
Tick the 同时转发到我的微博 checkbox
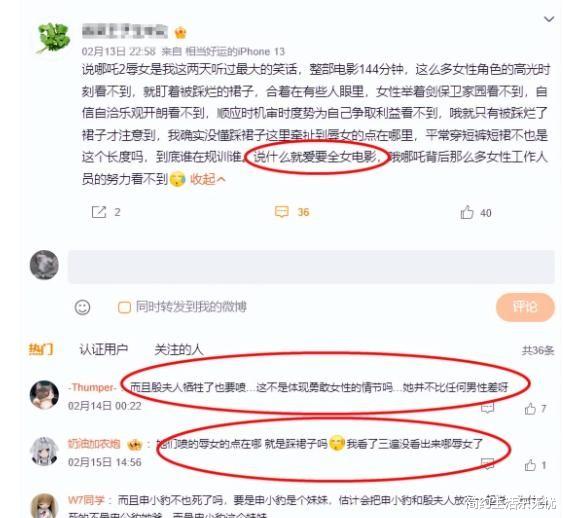point(124,307)
